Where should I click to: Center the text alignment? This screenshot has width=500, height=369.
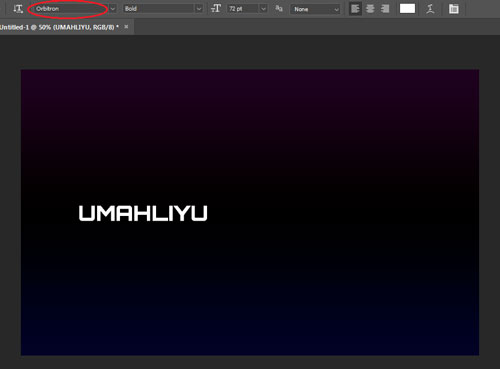click(x=370, y=9)
